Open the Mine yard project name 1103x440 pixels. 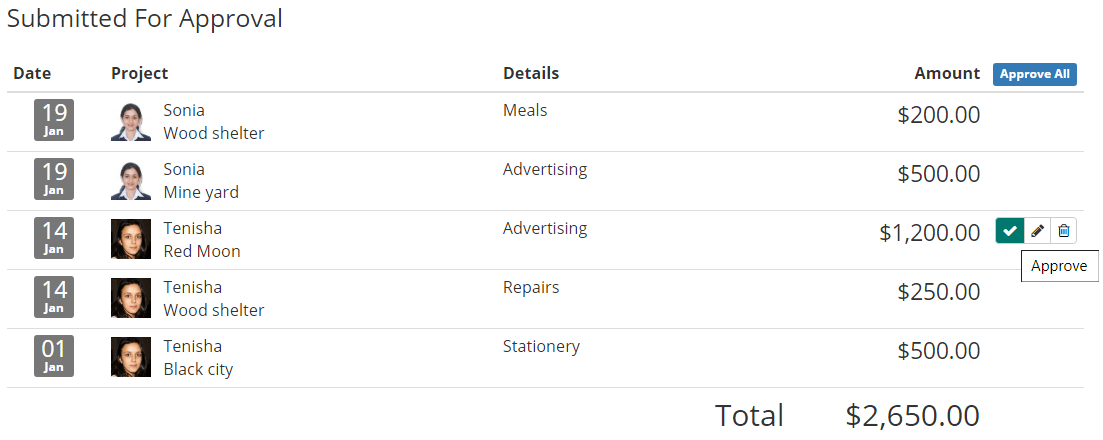pyautogui.click(x=201, y=192)
